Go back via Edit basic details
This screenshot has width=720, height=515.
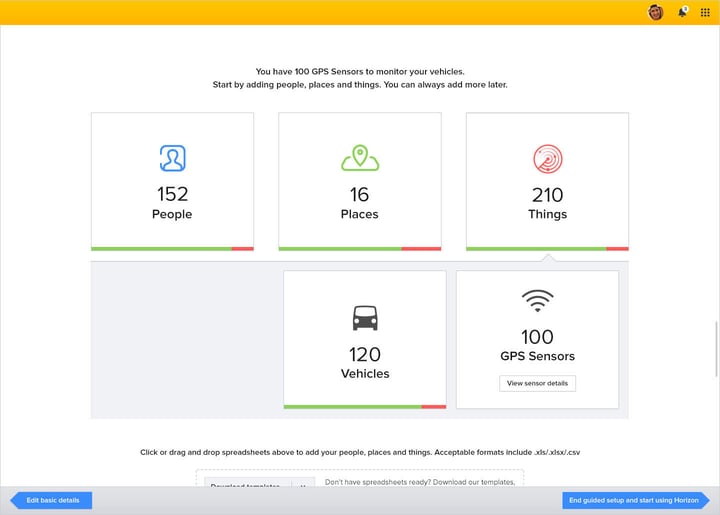coord(52,500)
